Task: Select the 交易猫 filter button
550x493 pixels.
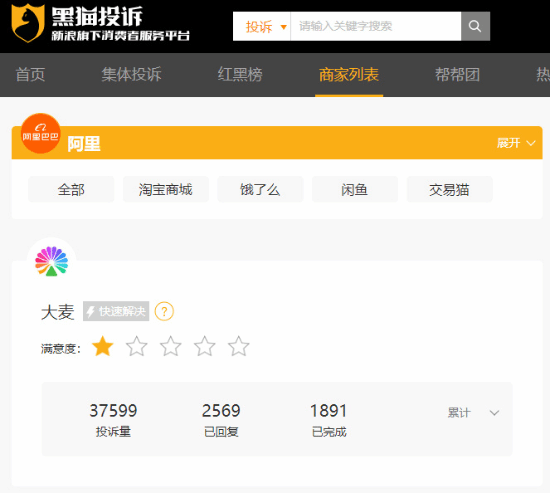Action: pos(449,189)
